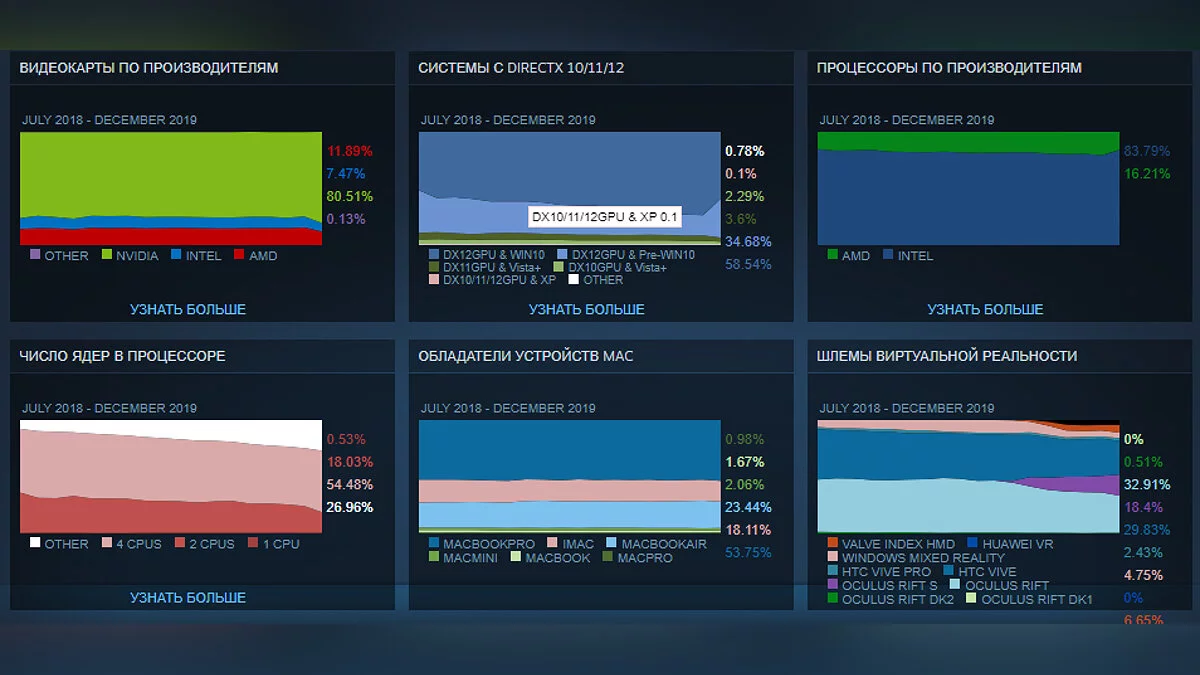Click the CPU core count area chart
Screen dimensions: 1200x675
coord(171,476)
